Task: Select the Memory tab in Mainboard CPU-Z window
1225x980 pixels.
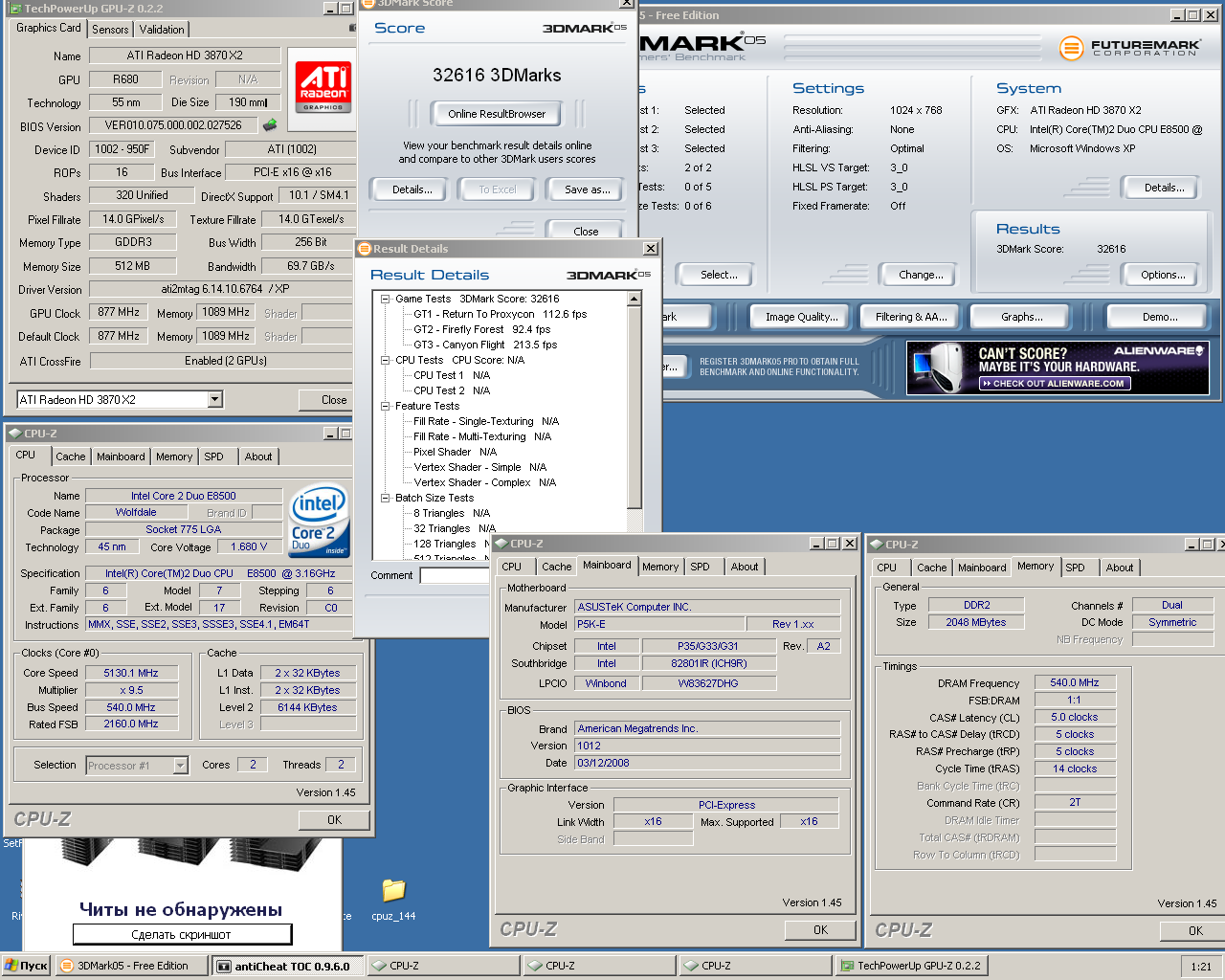Action: click(x=660, y=567)
